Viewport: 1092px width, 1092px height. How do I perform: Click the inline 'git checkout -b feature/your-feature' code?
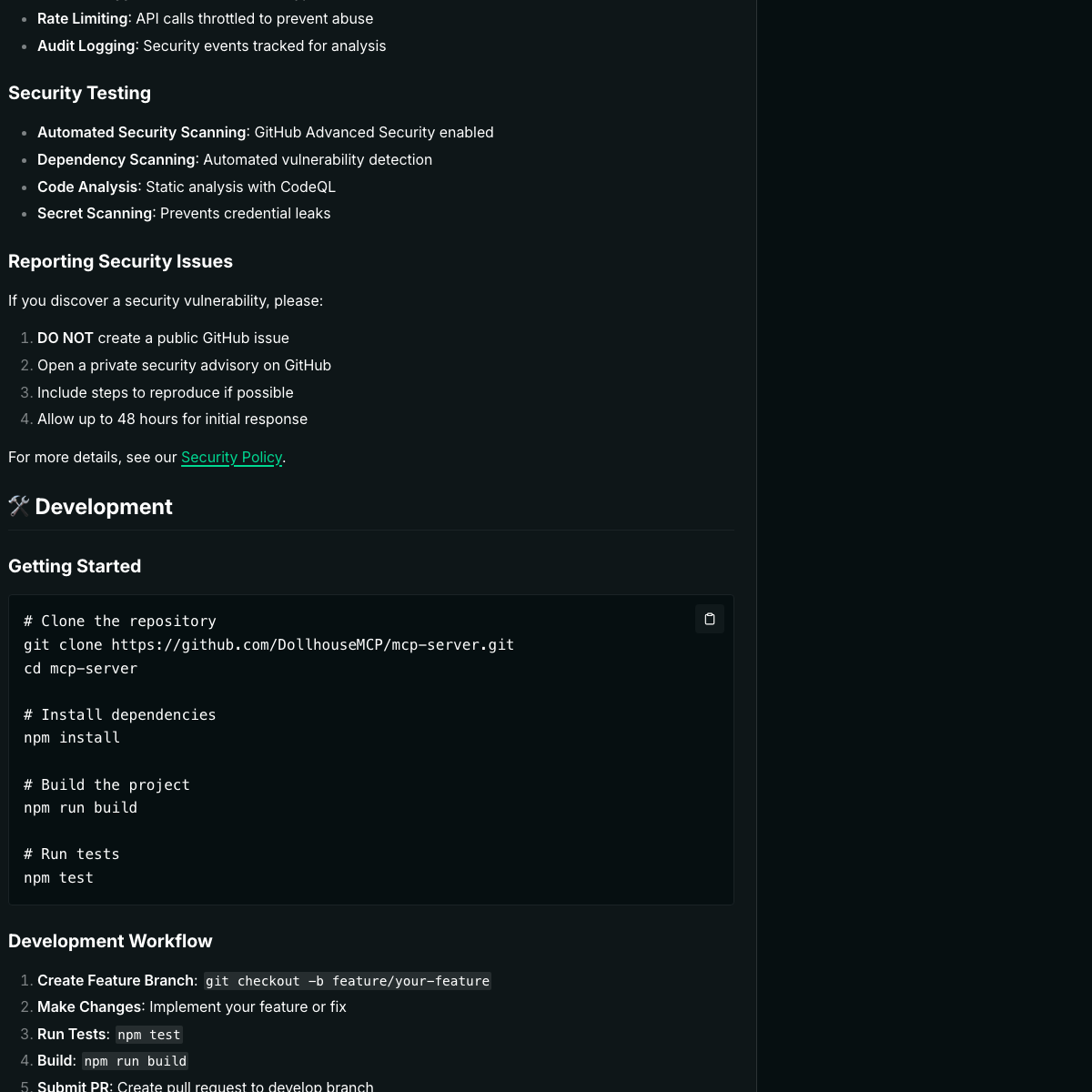point(347,981)
